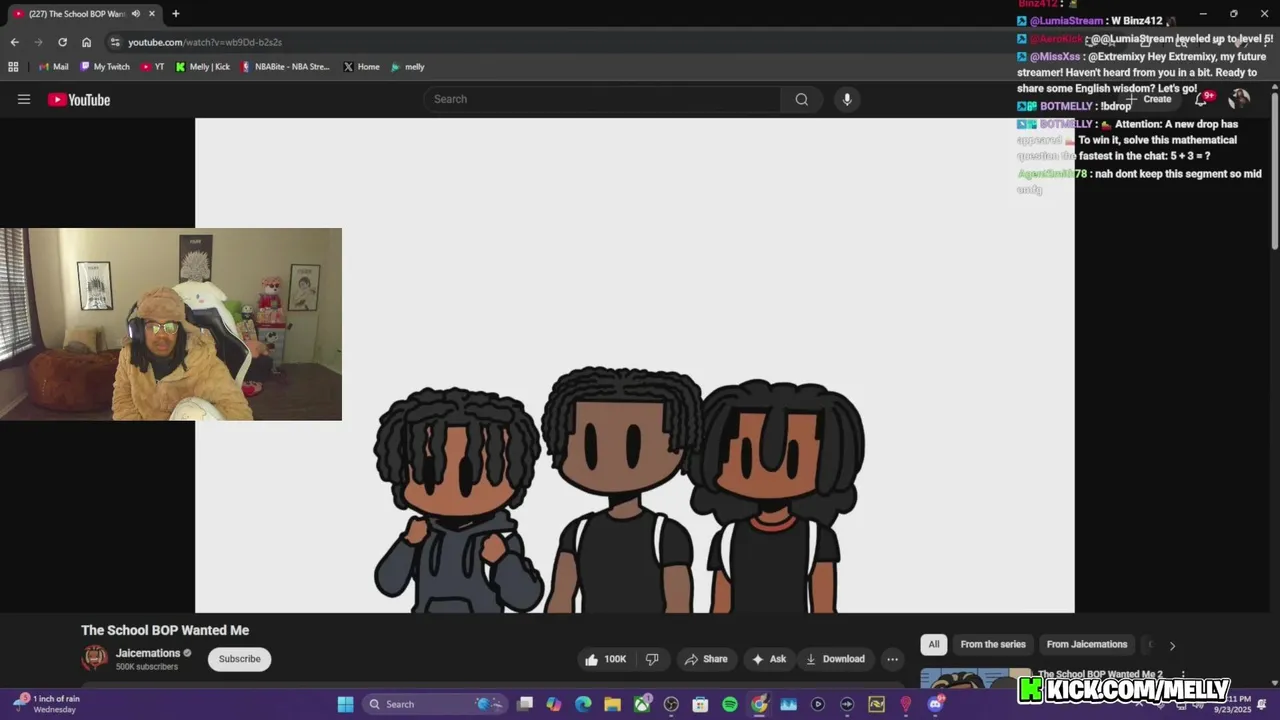The width and height of the screenshot is (1280, 720).
Task: Open the Mail bookmark
Action: pos(53,67)
